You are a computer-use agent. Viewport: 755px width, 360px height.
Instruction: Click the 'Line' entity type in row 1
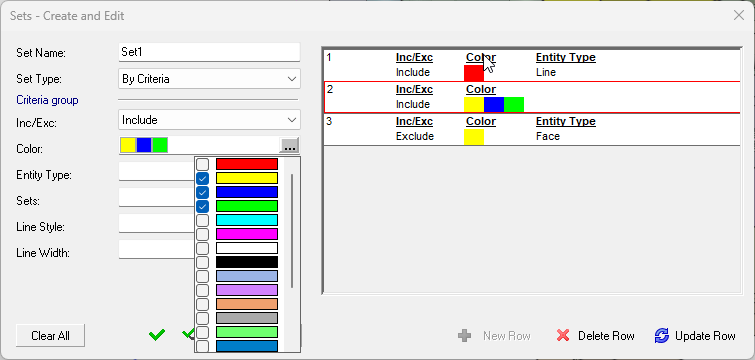(546, 73)
